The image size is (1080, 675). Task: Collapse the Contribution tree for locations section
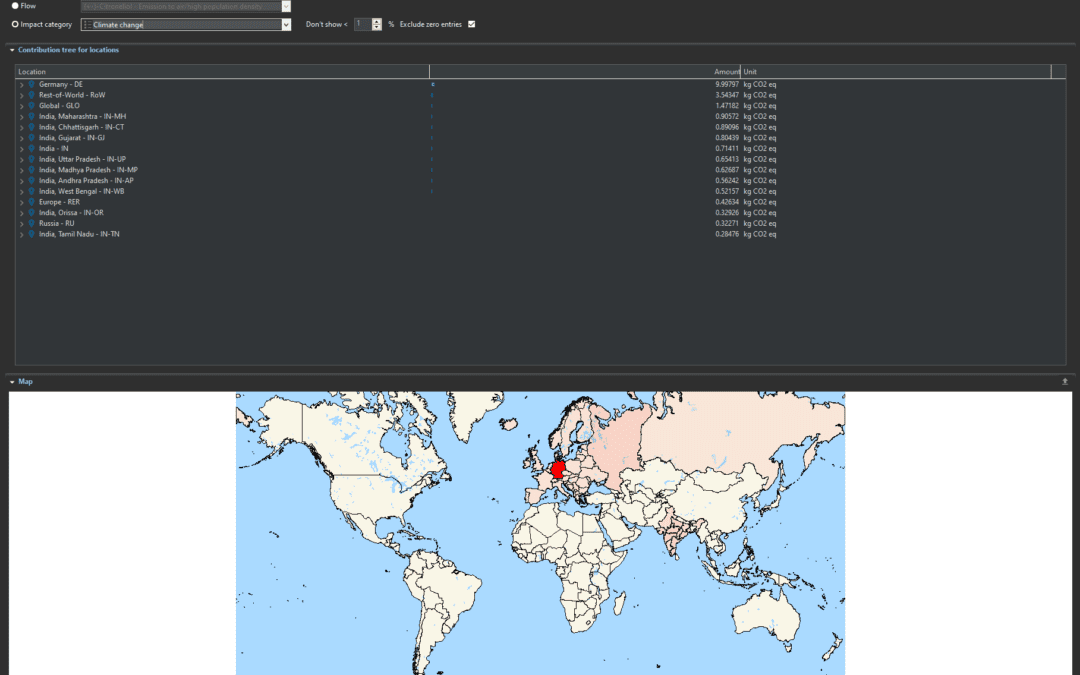[12, 49]
